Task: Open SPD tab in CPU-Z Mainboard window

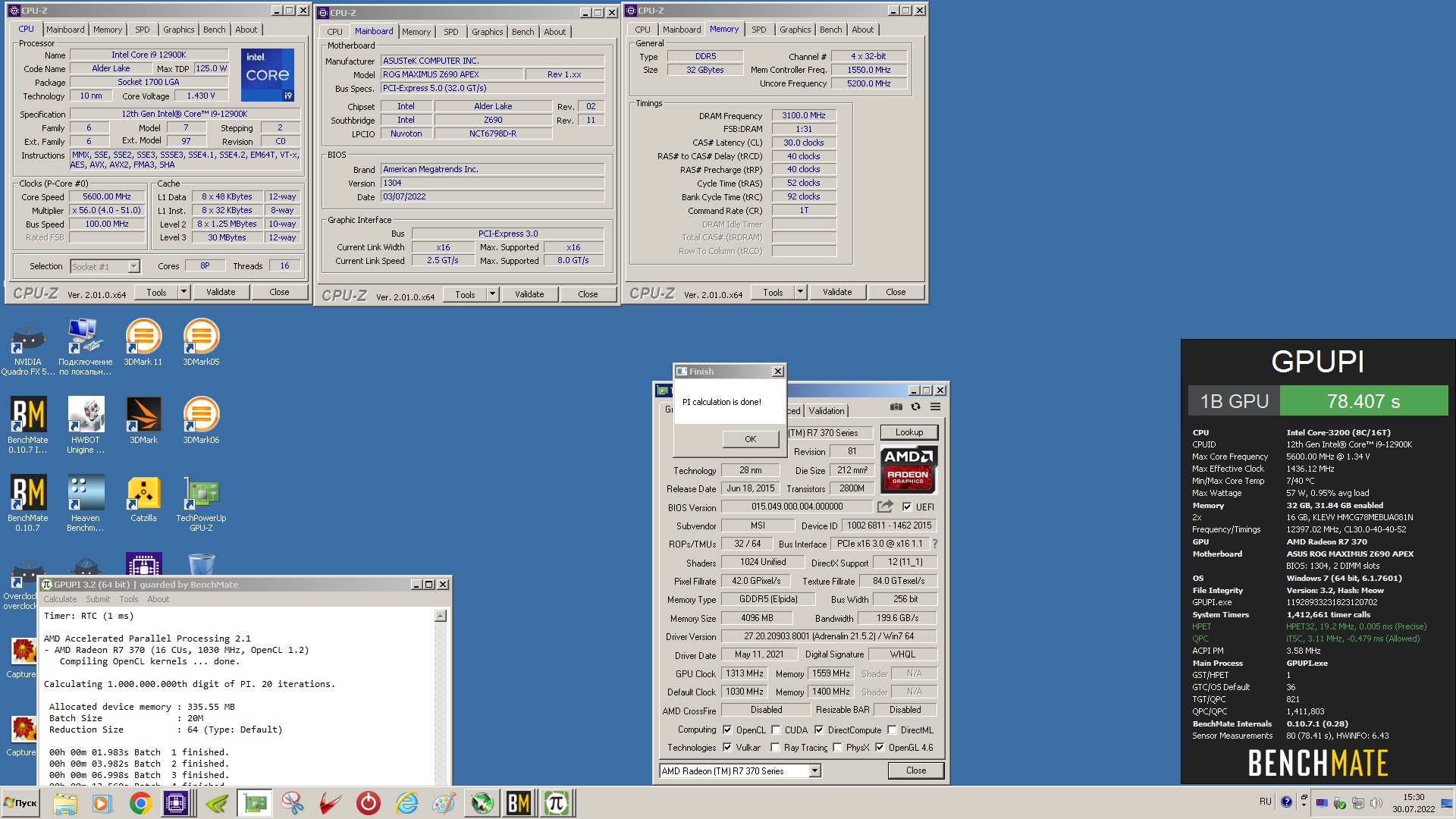Action: (x=451, y=32)
